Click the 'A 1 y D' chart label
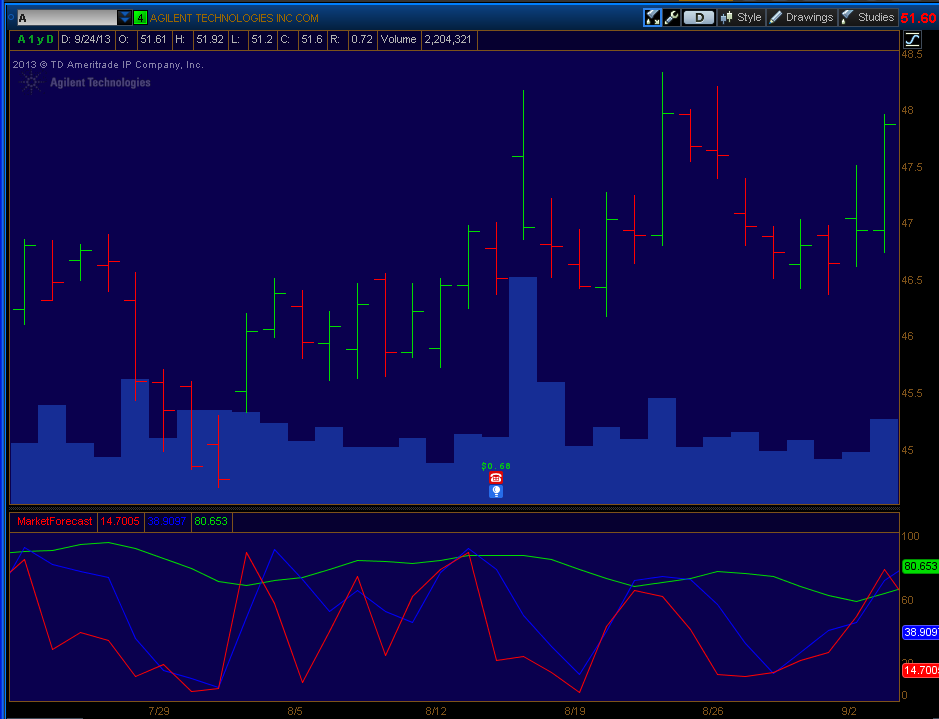The height and width of the screenshot is (719, 939). pos(35,40)
